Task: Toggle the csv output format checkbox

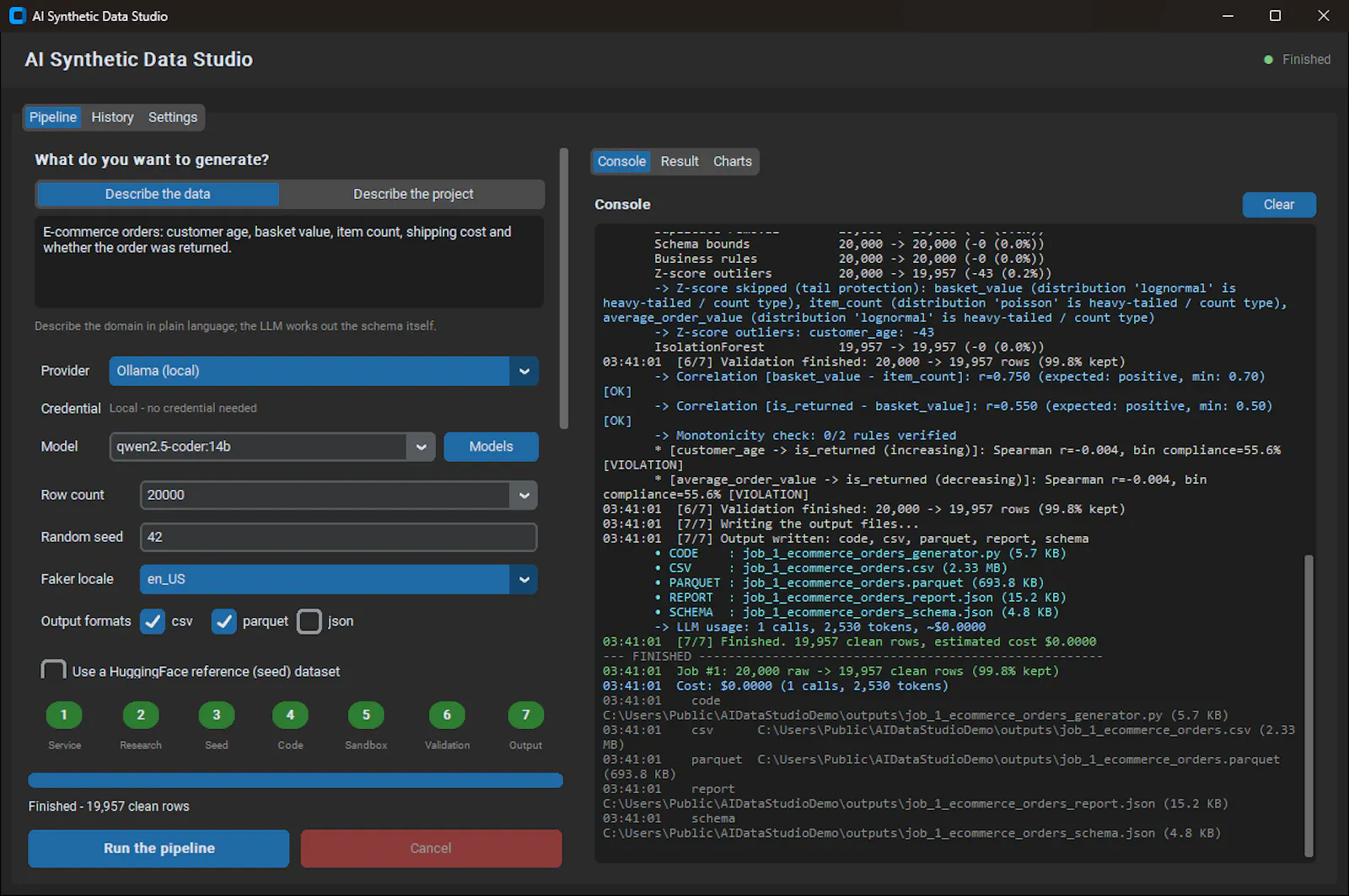Action: click(x=153, y=621)
